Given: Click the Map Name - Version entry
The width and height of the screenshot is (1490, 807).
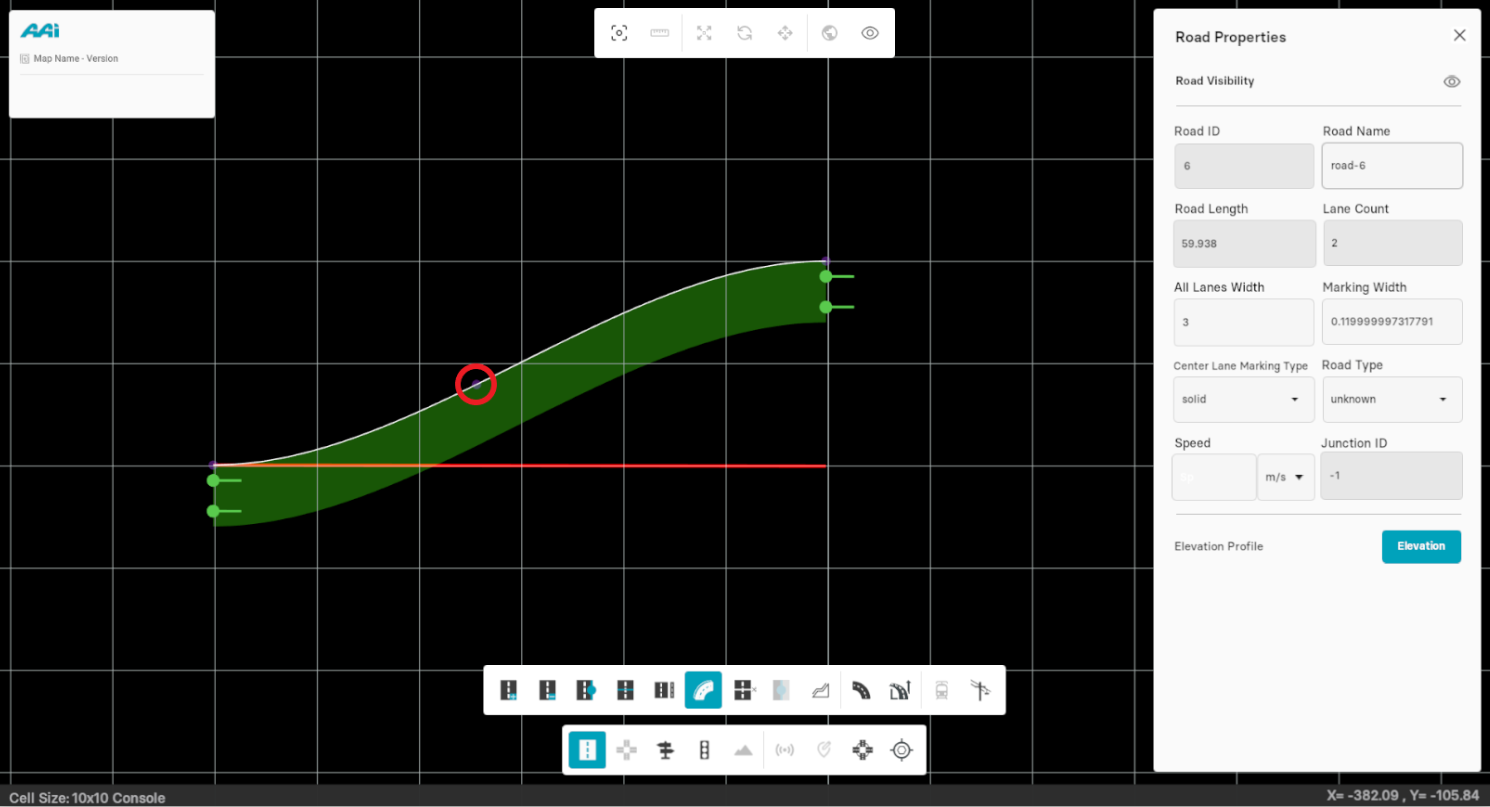Looking at the screenshot, I should point(75,59).
